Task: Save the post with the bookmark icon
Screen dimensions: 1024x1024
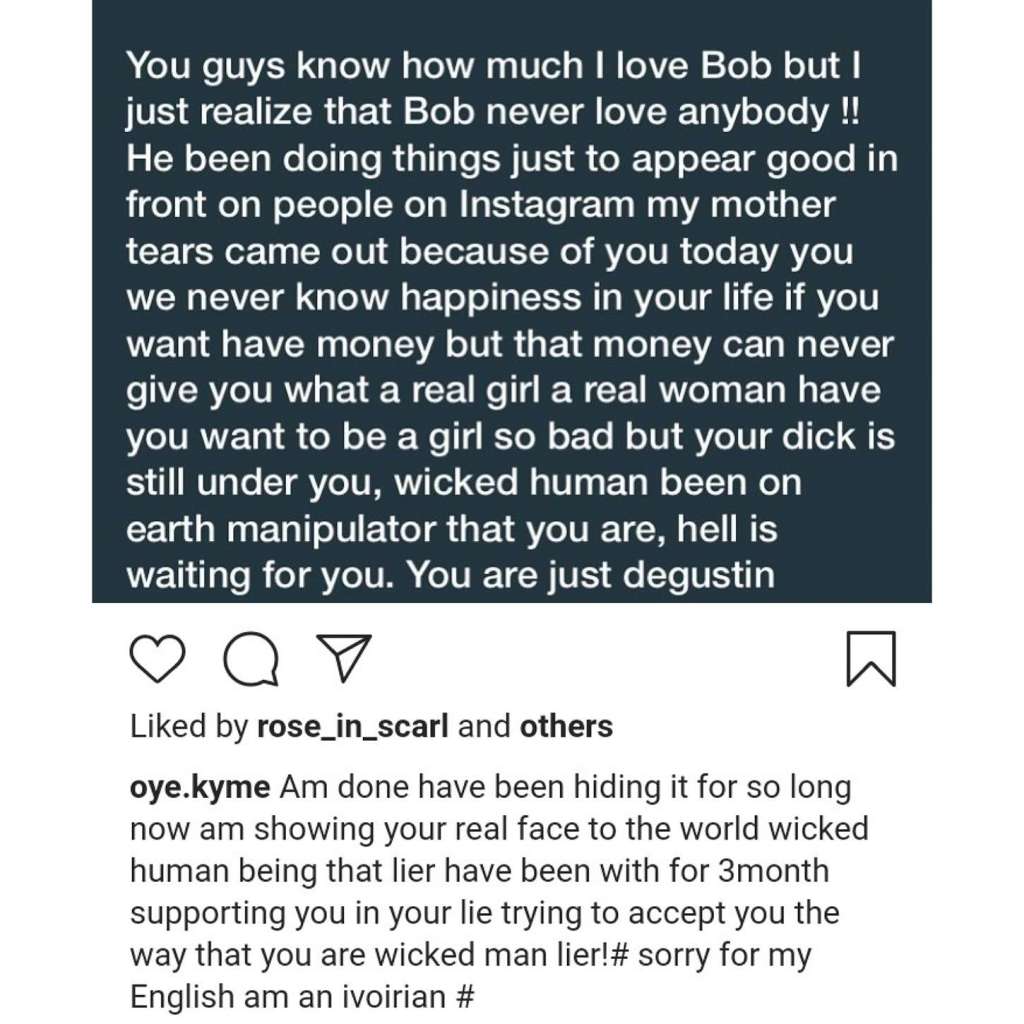Action: 870,660
